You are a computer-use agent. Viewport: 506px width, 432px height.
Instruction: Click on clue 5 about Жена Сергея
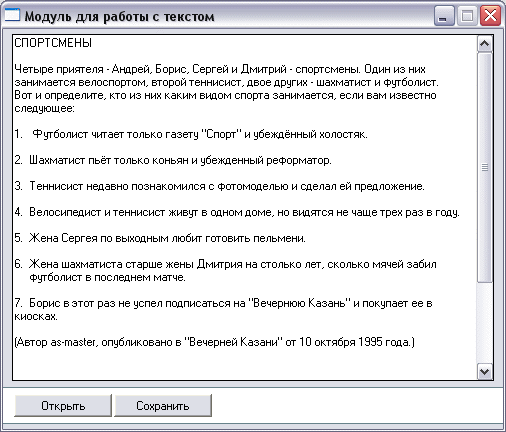point(160,238)
